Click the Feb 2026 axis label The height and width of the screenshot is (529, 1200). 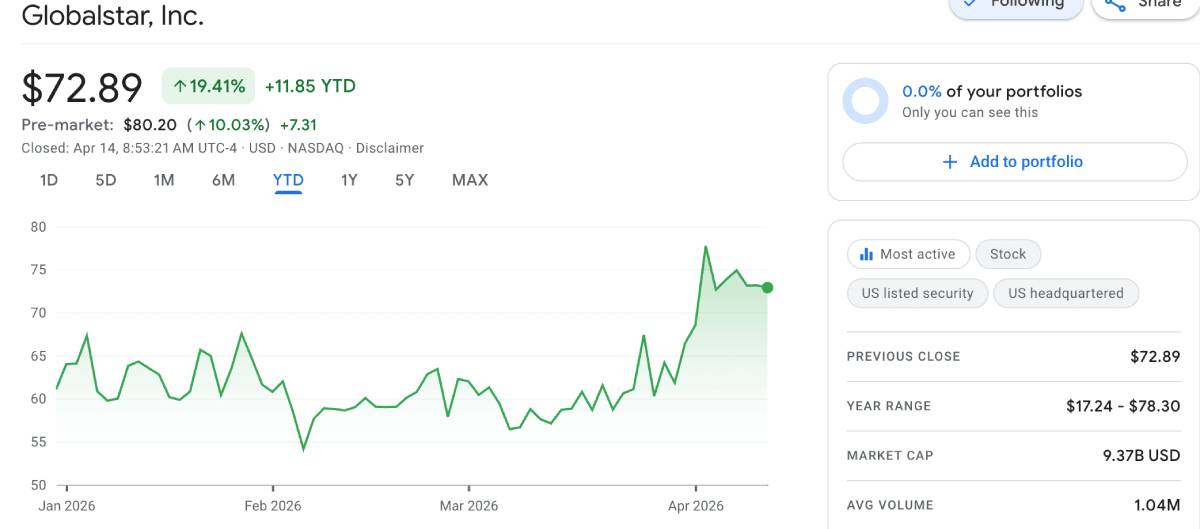pos(273,506)
